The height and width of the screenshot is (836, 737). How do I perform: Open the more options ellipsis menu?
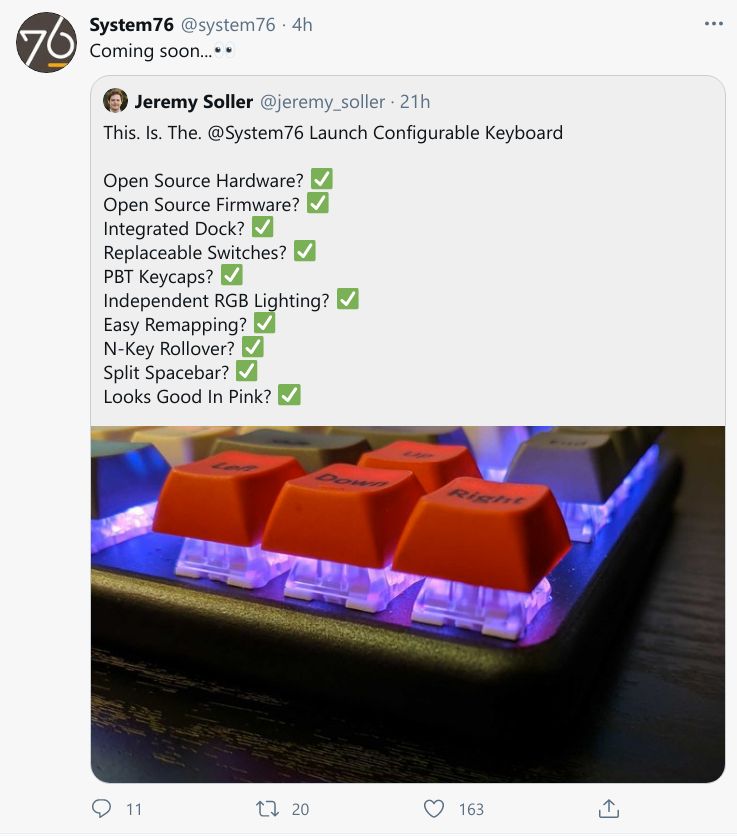pyautogui.click(x=713, y=22)
